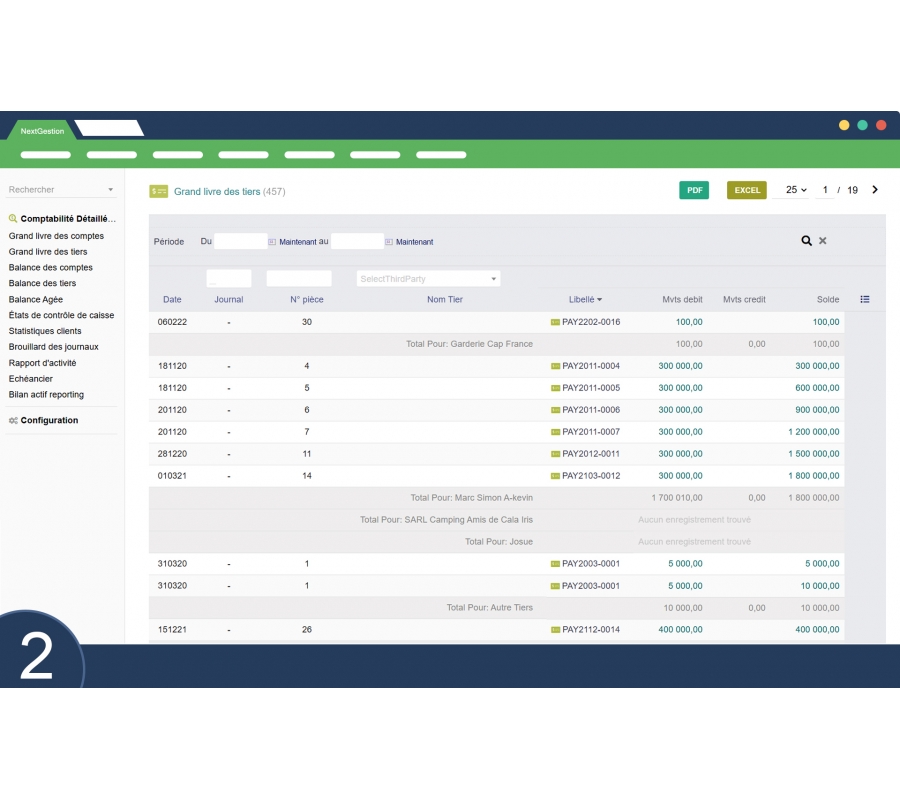Export the ledger with the EXCEL button
The width and height of the screenshot is (900, 800).
(x=747, y=190)
